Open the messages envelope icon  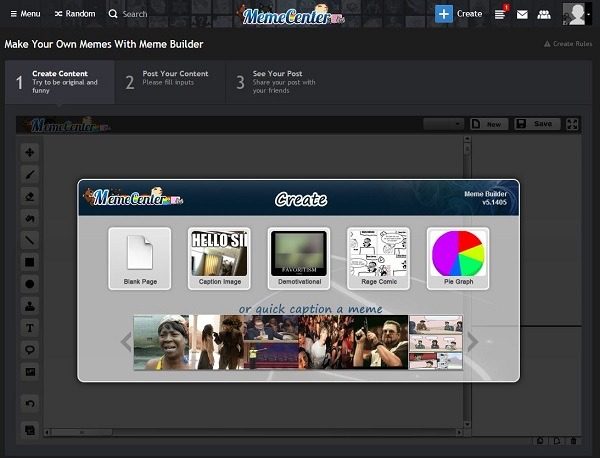522,15
